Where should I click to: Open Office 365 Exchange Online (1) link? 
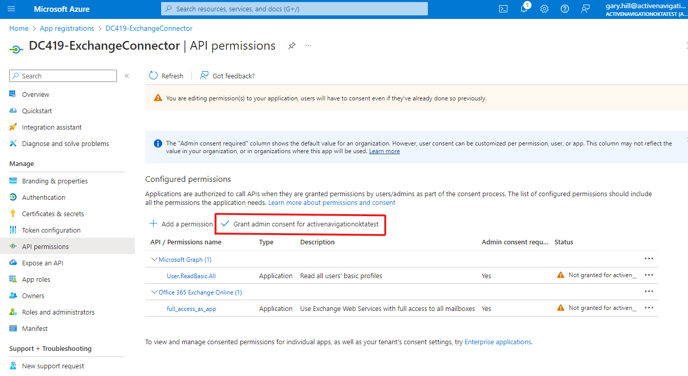[200, 292]
